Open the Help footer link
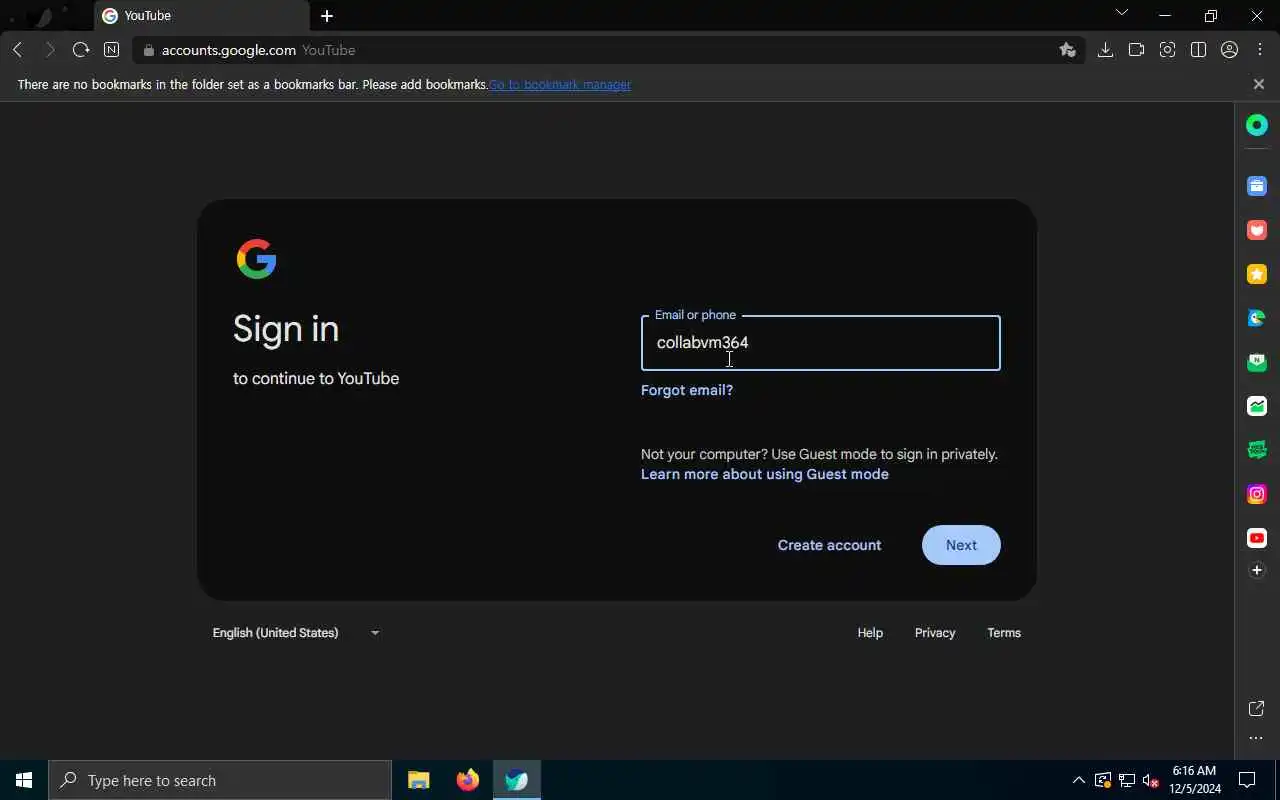Screen dimensions: 1280x800 pos(870,633)
